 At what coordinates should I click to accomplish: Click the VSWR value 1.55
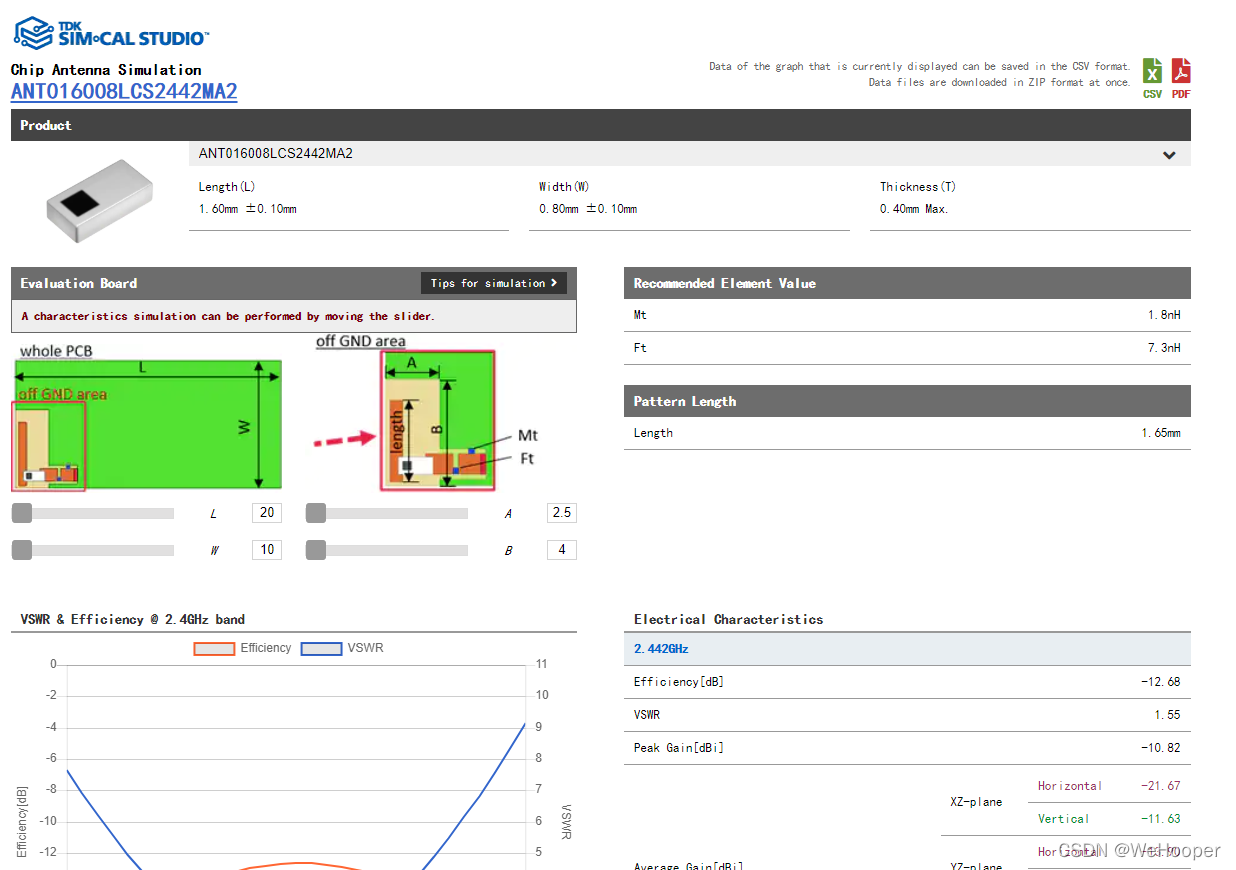[1166, 715]
